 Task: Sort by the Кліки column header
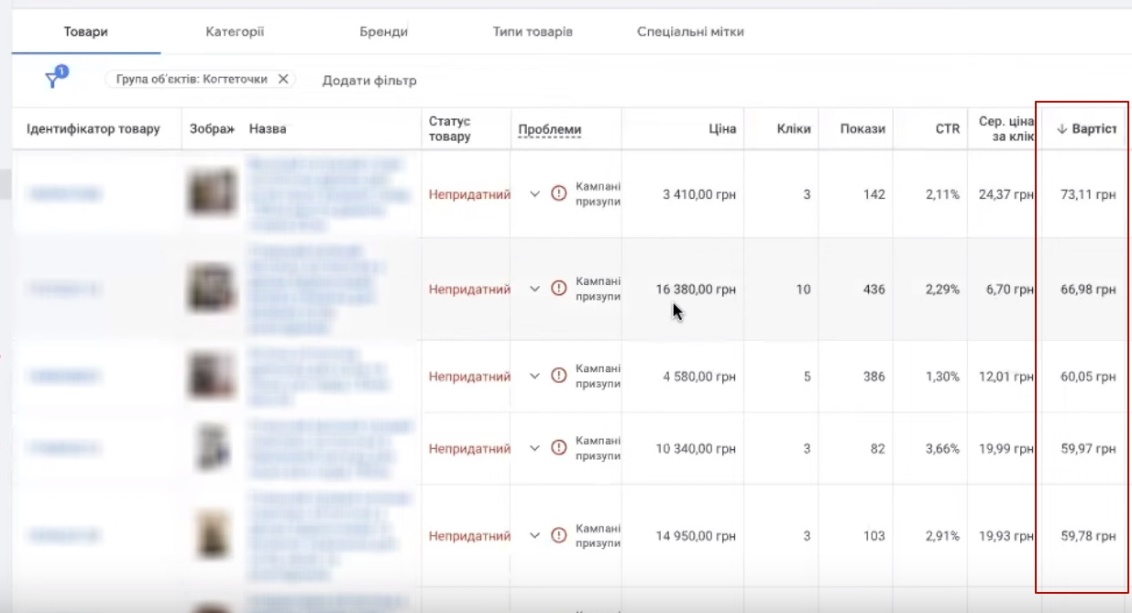pos(793,129)
